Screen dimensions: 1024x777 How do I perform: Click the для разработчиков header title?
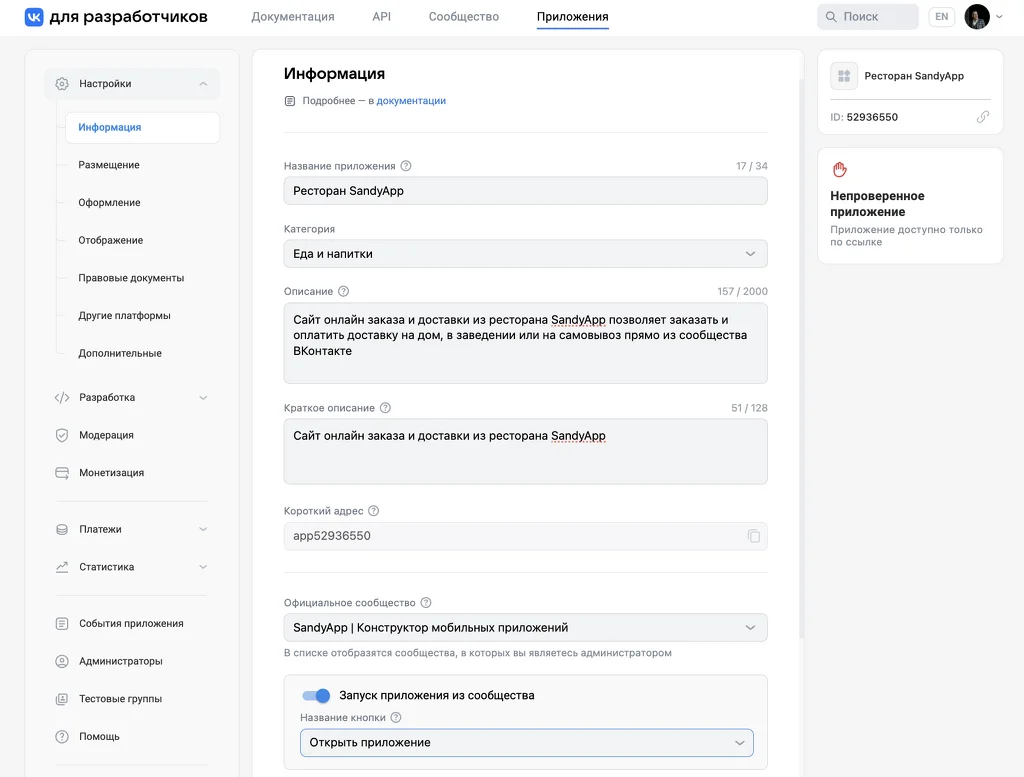(129, 17)
